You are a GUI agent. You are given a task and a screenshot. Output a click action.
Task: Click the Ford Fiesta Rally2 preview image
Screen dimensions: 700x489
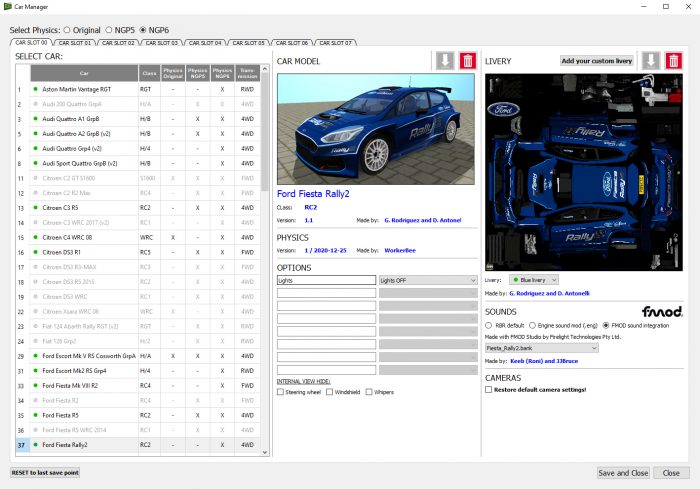pos(376,129)
